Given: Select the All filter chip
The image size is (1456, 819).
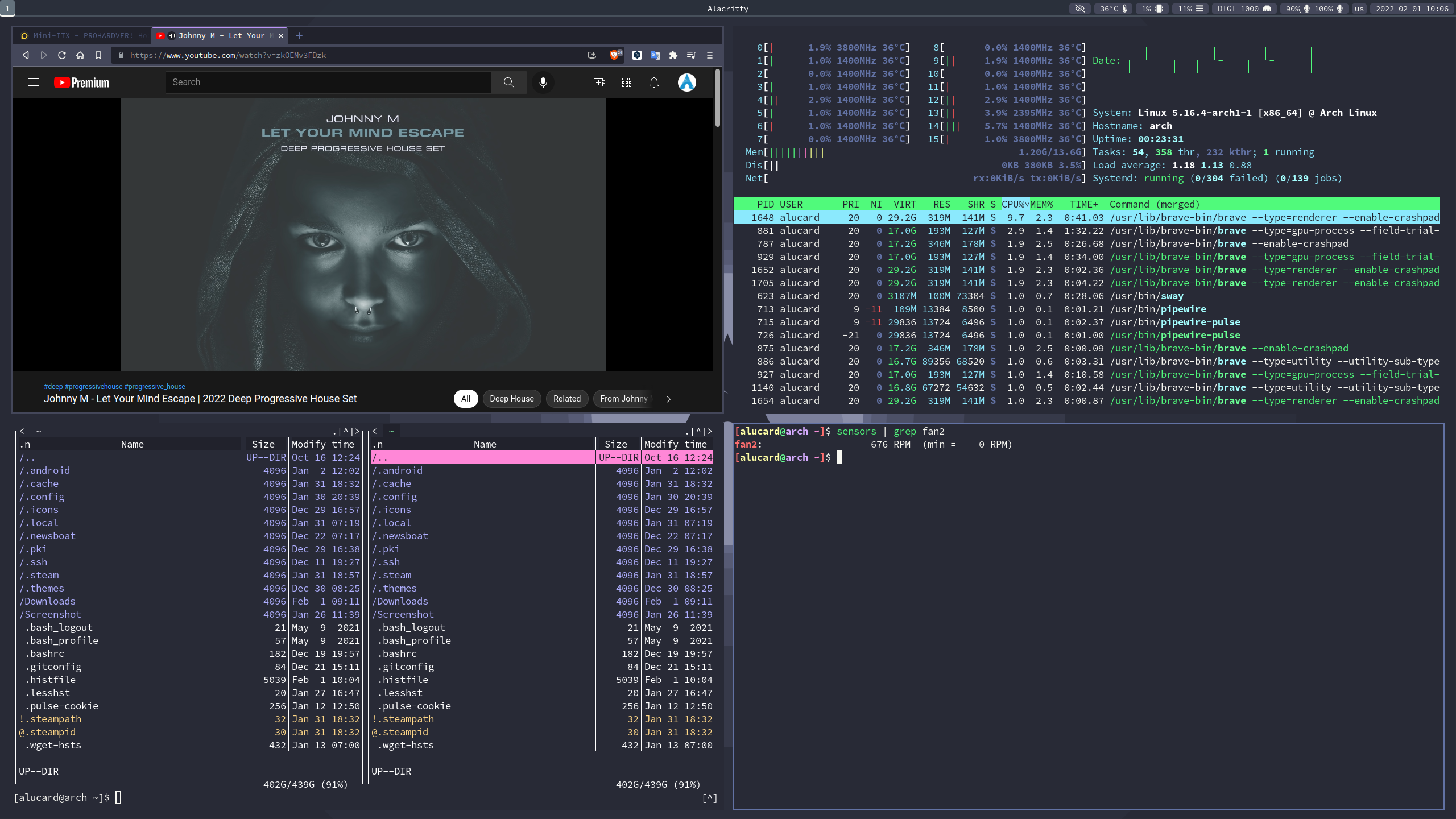Looking at the screenshot, I should pos(466,399).
